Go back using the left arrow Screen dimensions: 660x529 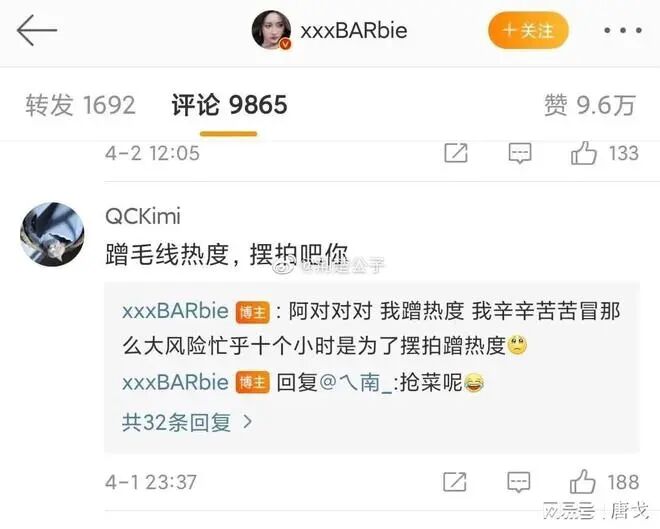37,30
